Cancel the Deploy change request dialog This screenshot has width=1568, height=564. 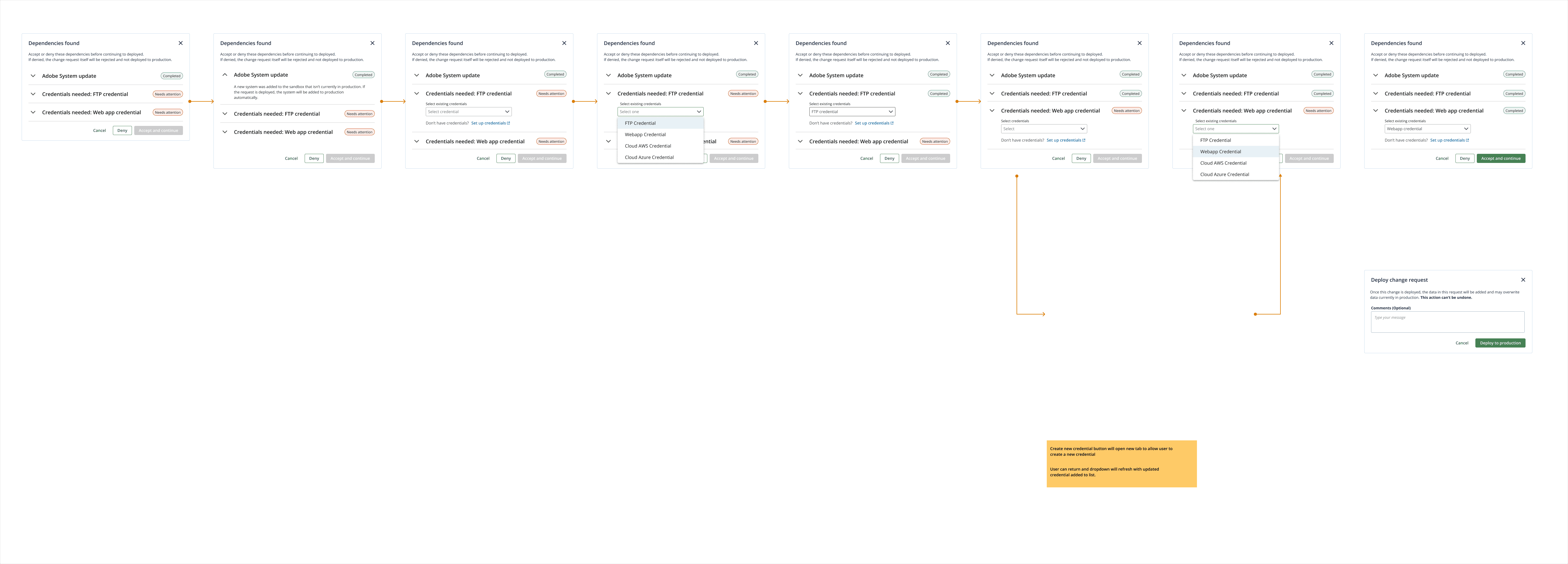pyautogui.click(x=1461, y=343)
